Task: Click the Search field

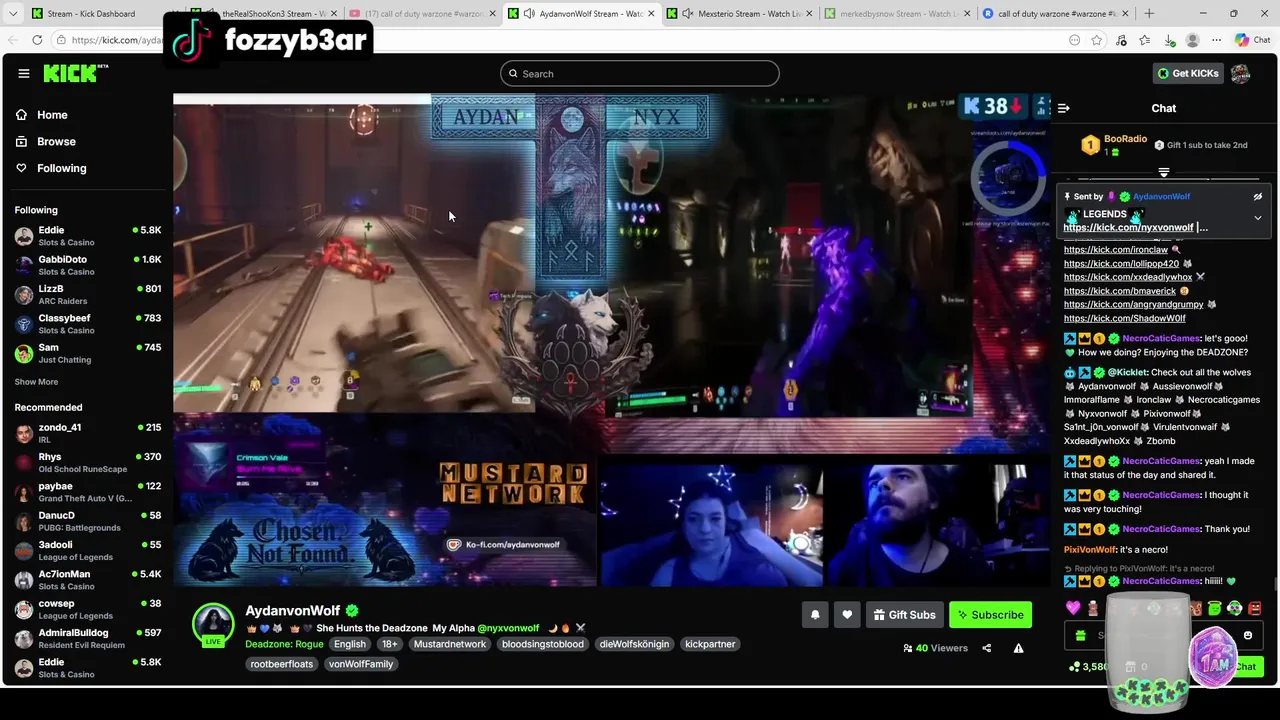Action: pyautogui.click(x=640, y=73)
